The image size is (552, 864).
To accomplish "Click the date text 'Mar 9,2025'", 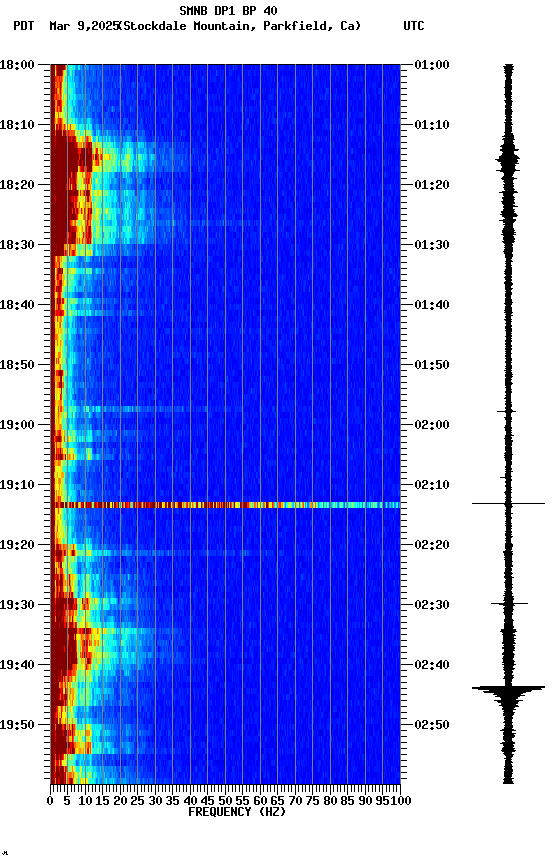I will click(84, 26).
